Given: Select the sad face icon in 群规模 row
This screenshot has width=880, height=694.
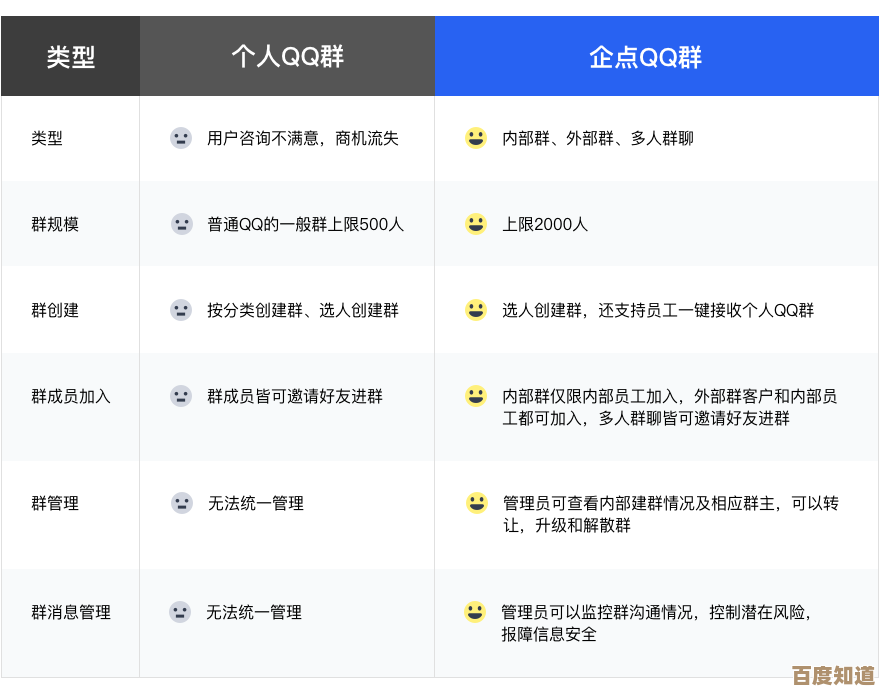Looking at the screenshot, I should click(x=181, y=224).
